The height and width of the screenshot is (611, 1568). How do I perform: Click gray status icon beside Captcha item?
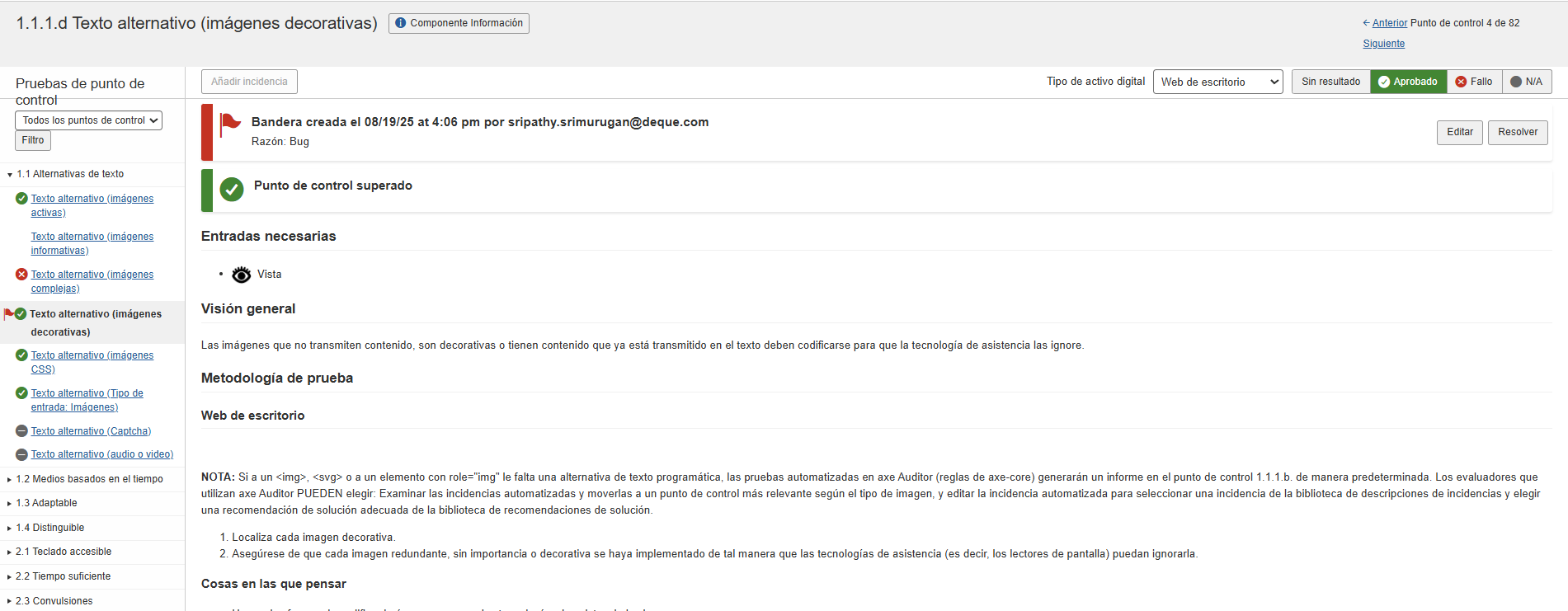point(22,431)
